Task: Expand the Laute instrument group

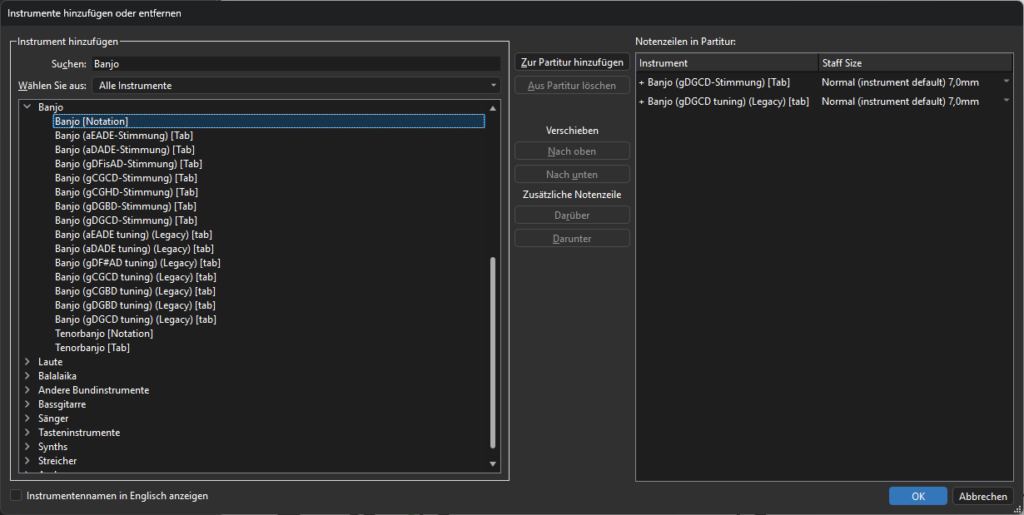Action: [27, 362]
